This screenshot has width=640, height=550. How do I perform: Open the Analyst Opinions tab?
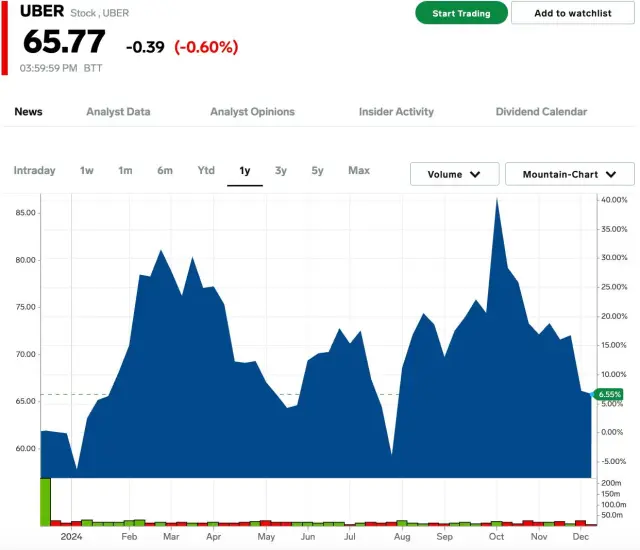(252, 112)
